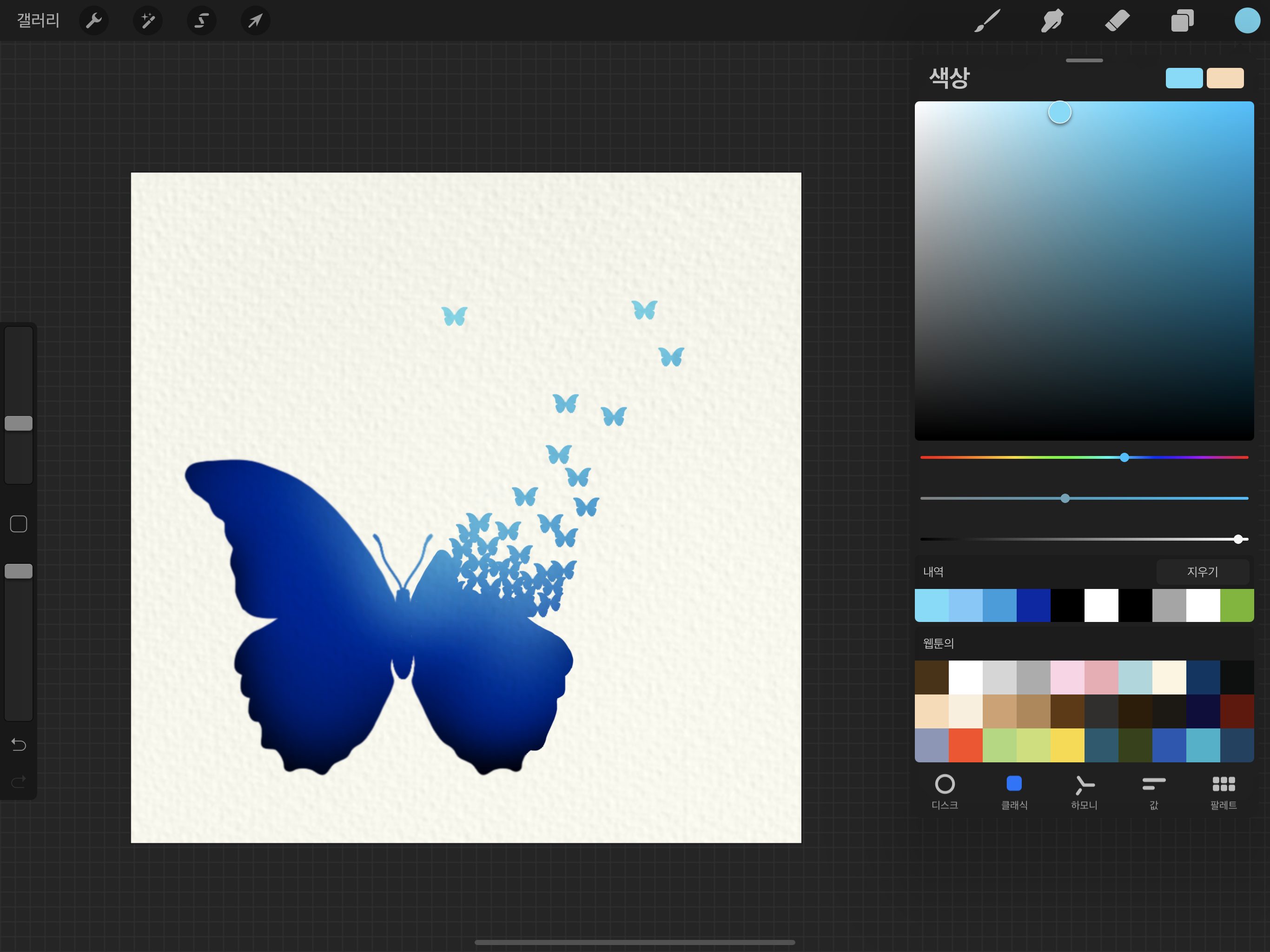Screen dimensions: 1270x952
Task: Select the tan palette swatch
Action: click(999, 711)
